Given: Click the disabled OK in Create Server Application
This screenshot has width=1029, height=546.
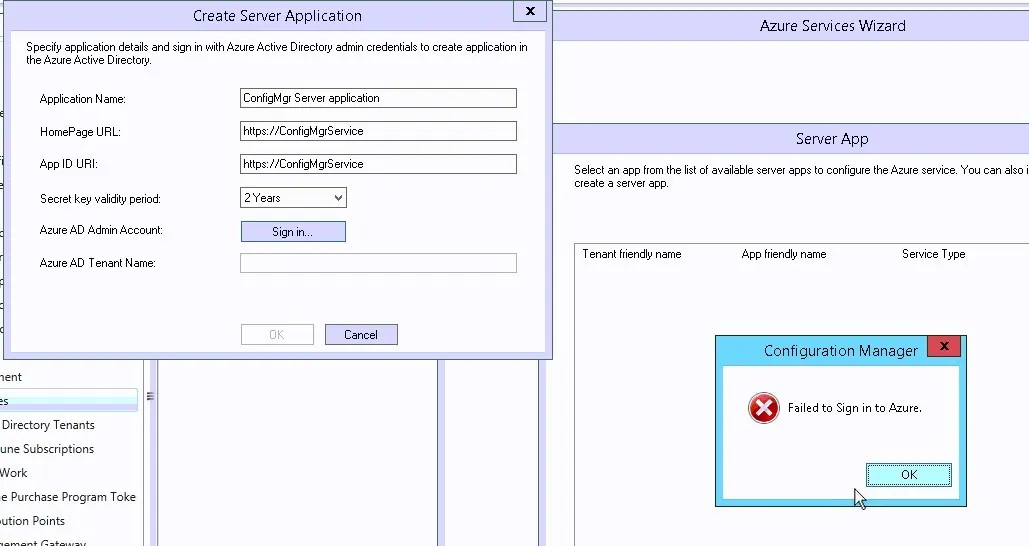Looking at the screenshot, I should 277,335.
